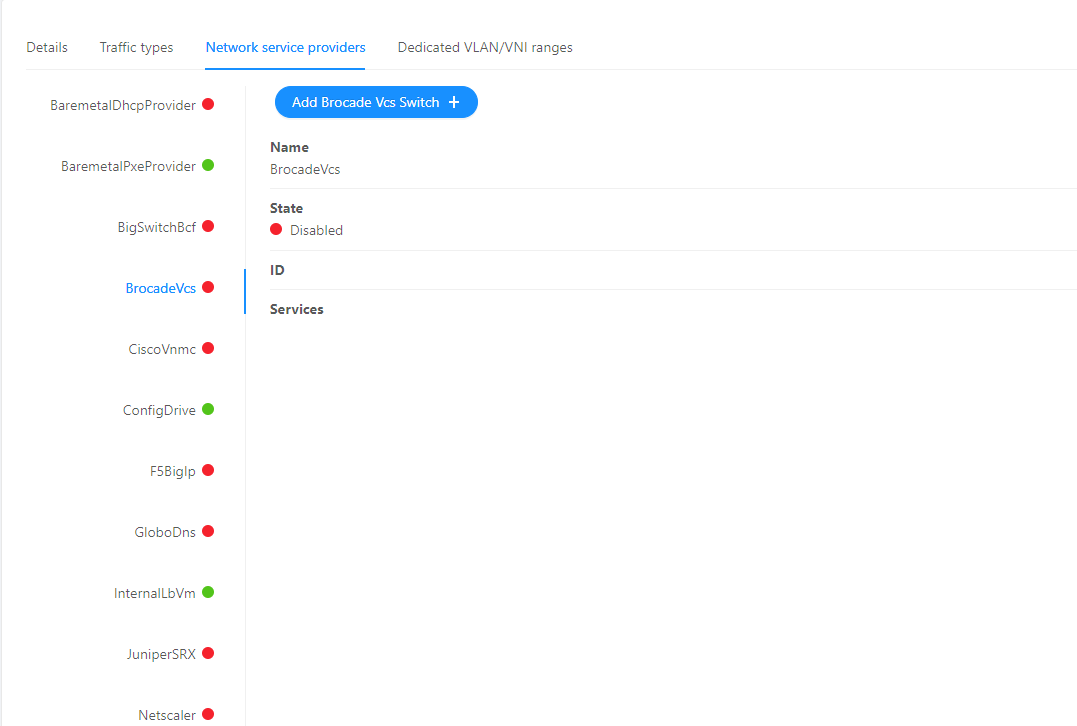The height and width of the screenshot is (726, 1077).
Task: Click the Name field label
Action: 289,148
